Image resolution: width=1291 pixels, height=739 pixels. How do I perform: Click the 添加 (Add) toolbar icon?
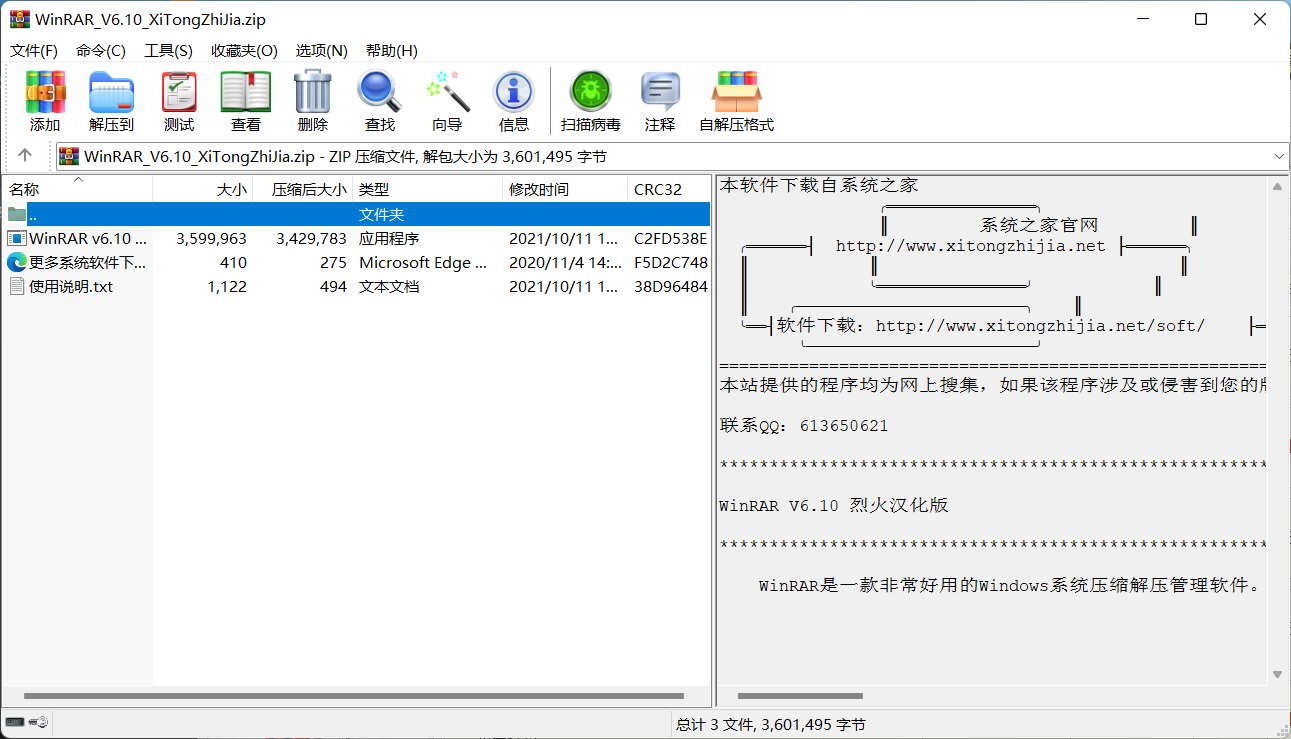[x=44, y=98]
